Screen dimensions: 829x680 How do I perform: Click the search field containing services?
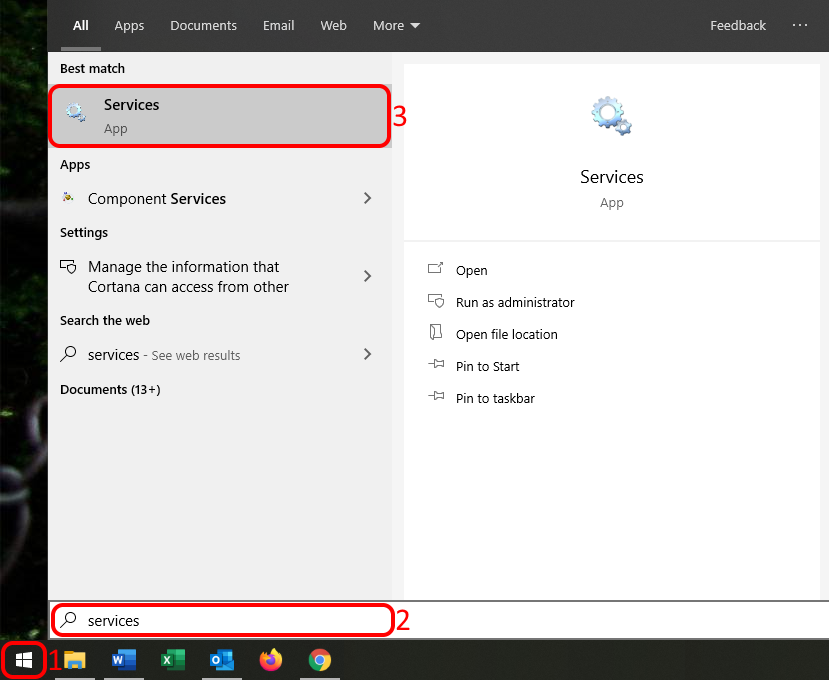pyautogui.click(x=223, y=620)
